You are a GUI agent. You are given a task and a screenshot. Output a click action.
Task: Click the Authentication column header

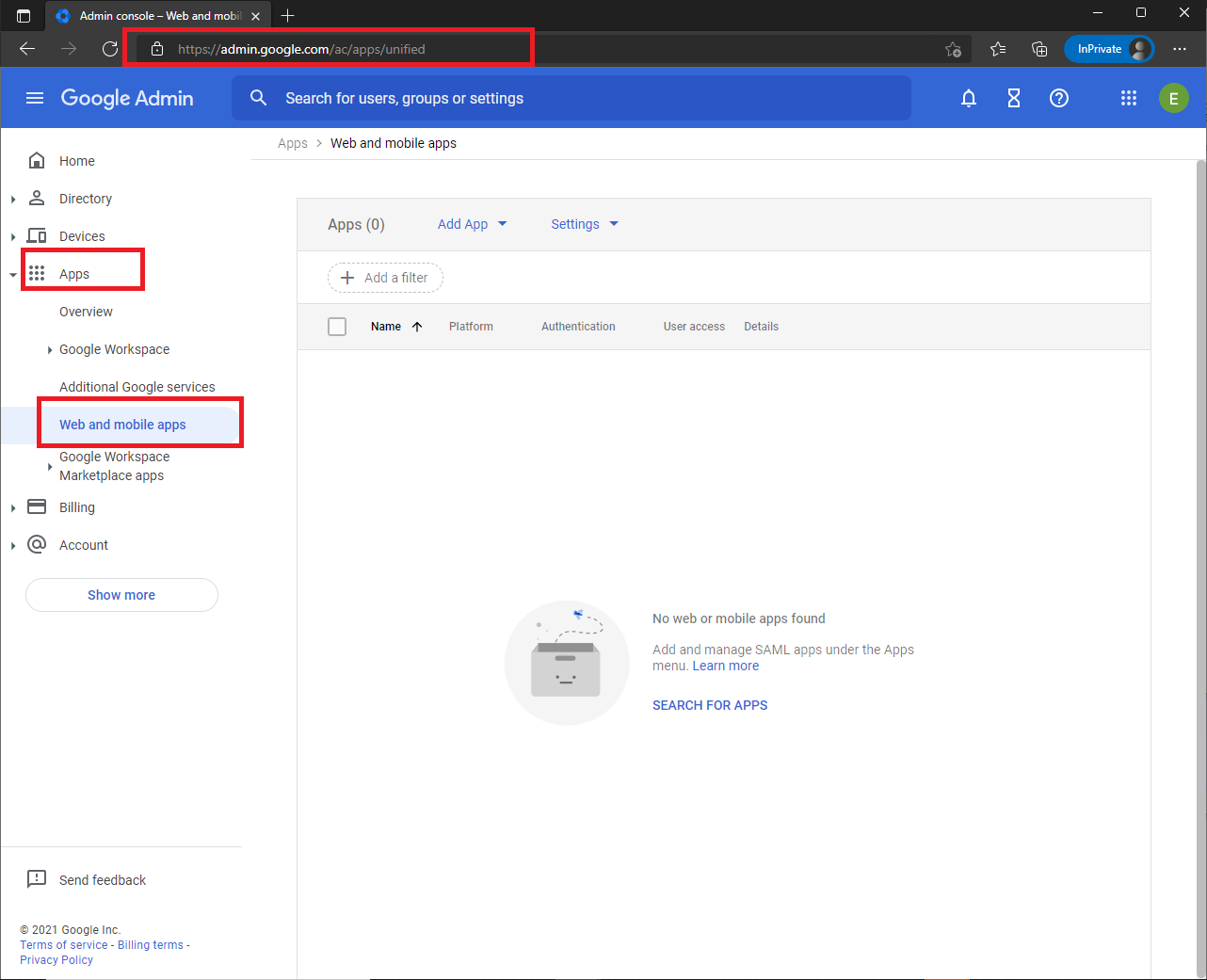pyautogui.click(x=578, y=327)
